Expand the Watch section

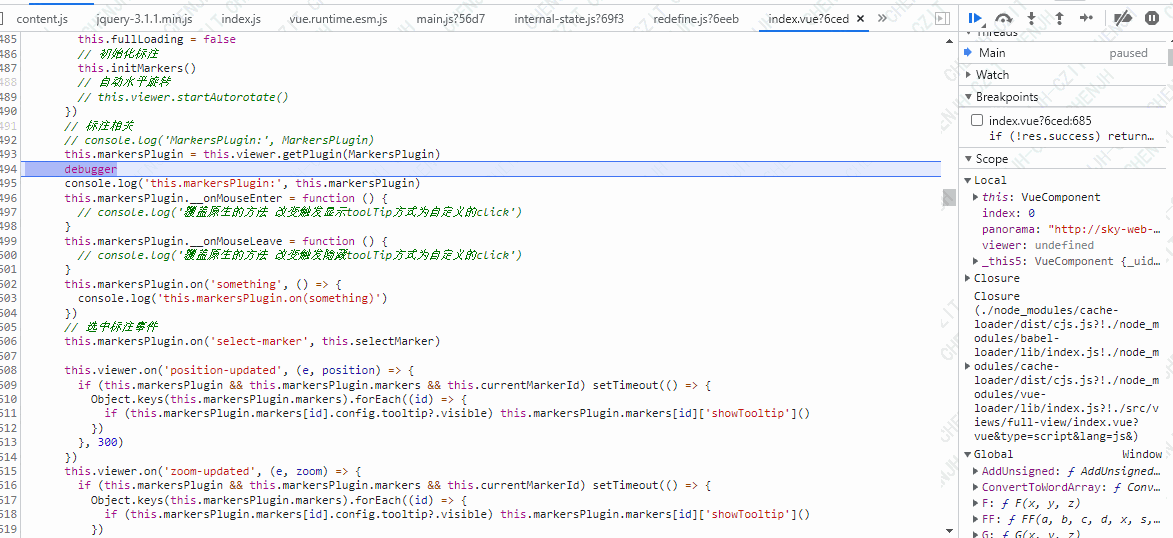[x=969, y=75]
